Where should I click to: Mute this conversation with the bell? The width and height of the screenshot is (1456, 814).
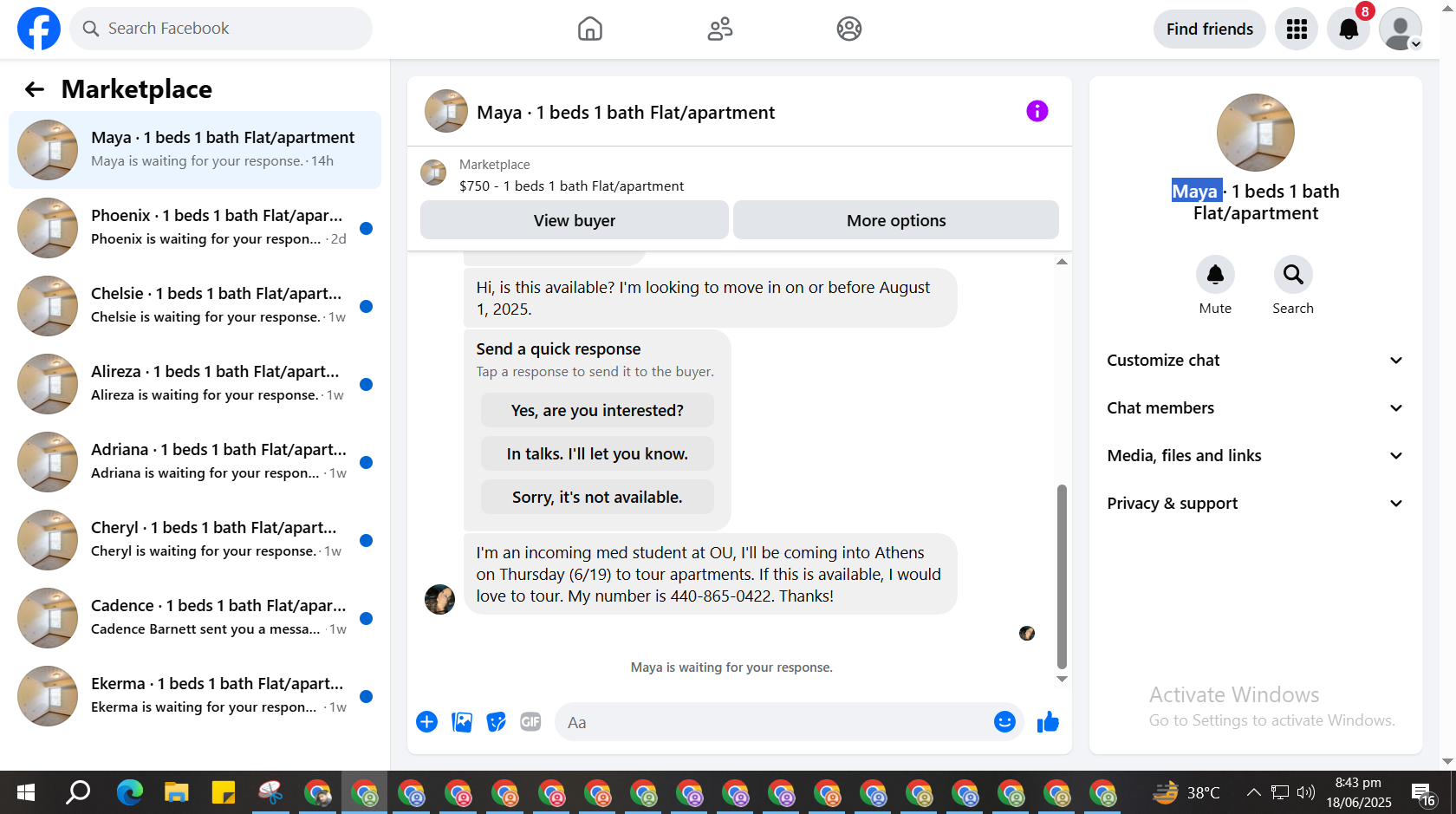pyautogui.click(x=1215, y=275)
